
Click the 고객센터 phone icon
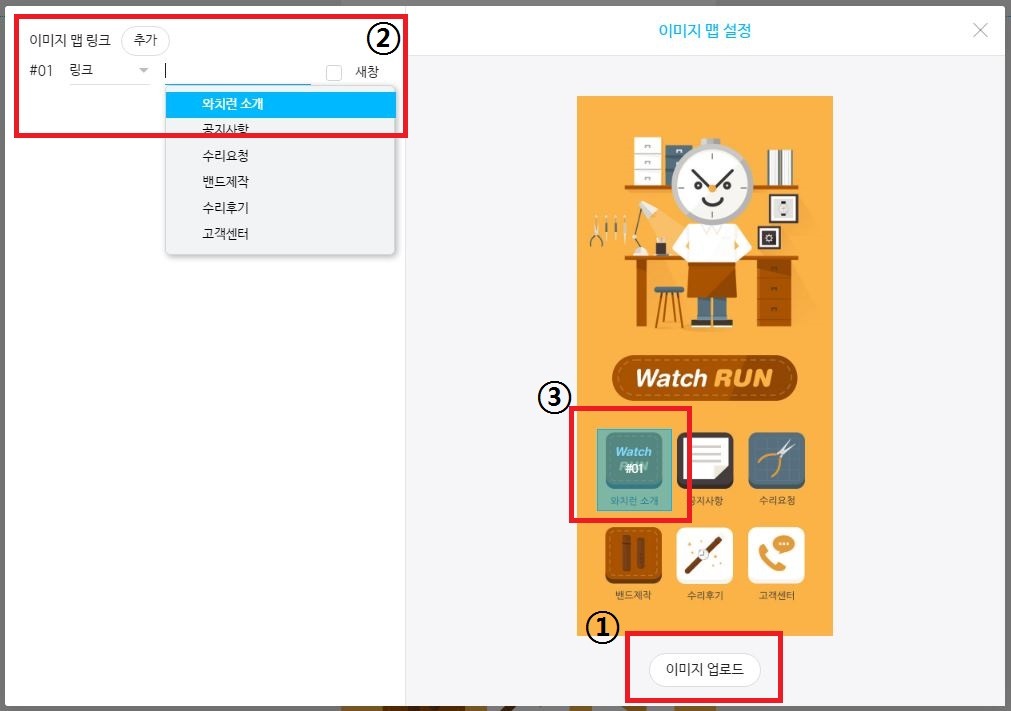pos(776,555)
